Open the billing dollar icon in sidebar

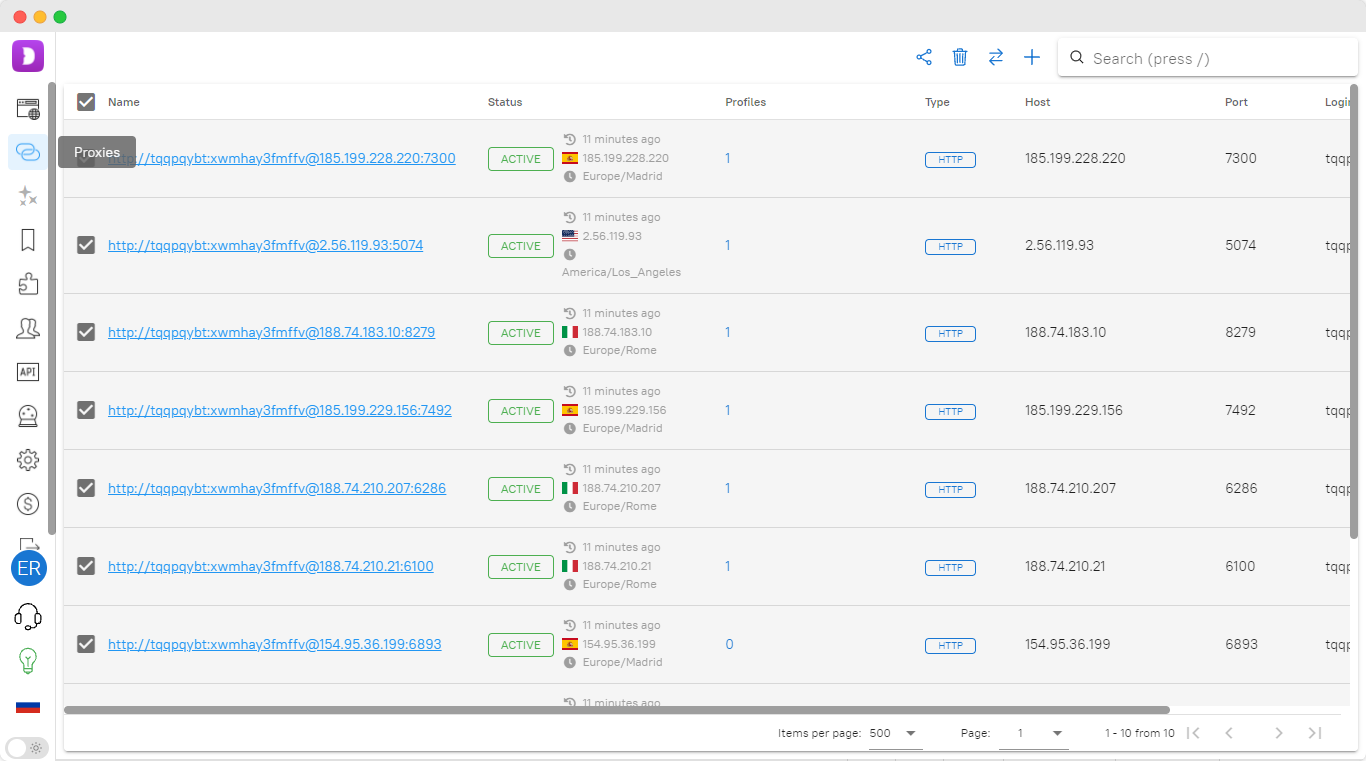tap(28, 504)
